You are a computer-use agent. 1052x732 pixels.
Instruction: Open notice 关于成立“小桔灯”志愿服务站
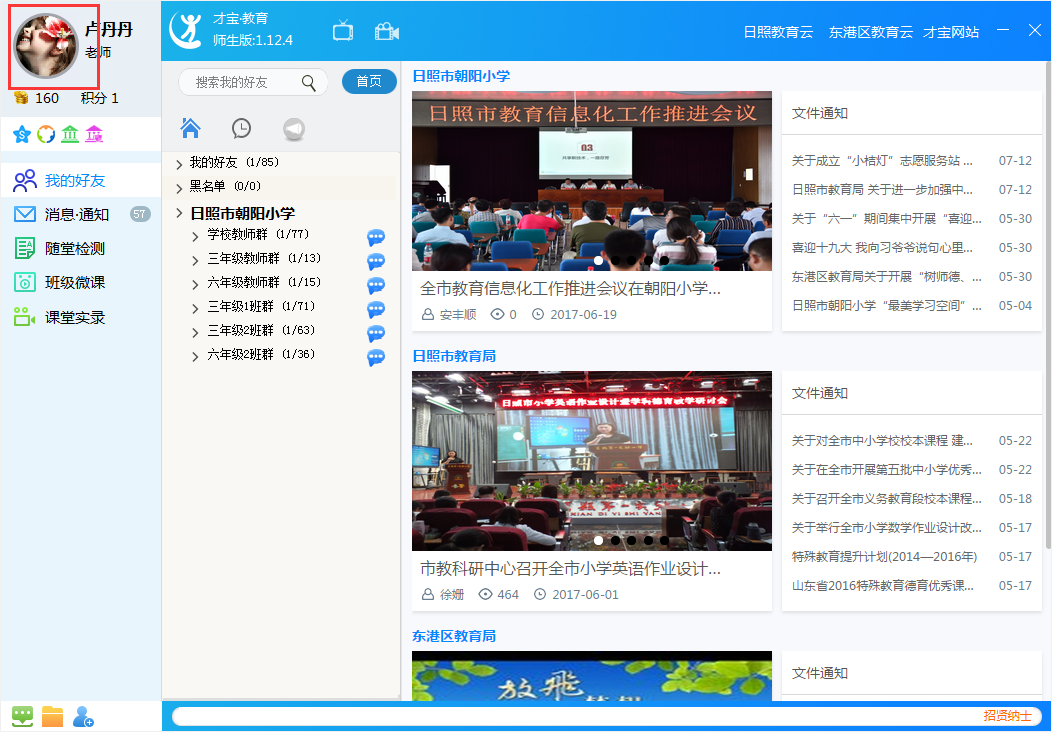pyautogui.click(x=882, y=160)
